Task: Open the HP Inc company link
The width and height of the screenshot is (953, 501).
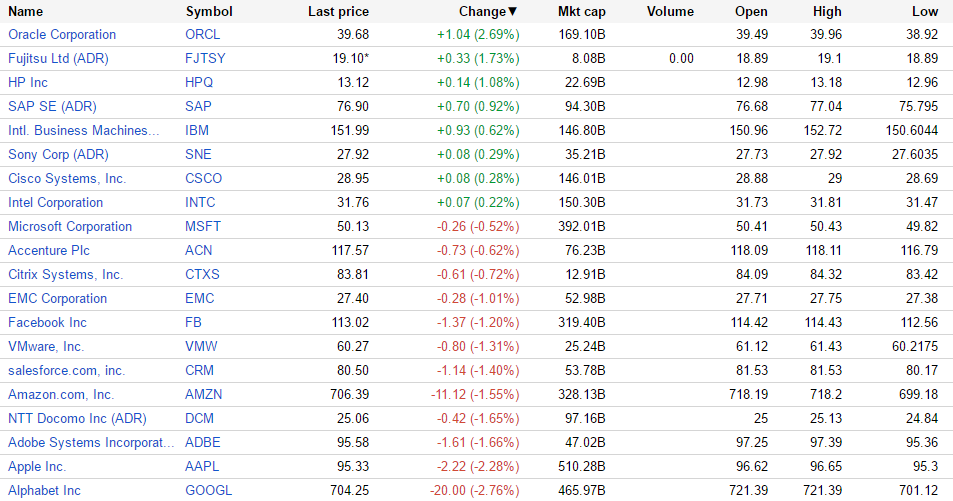Action: coord(28,83)
